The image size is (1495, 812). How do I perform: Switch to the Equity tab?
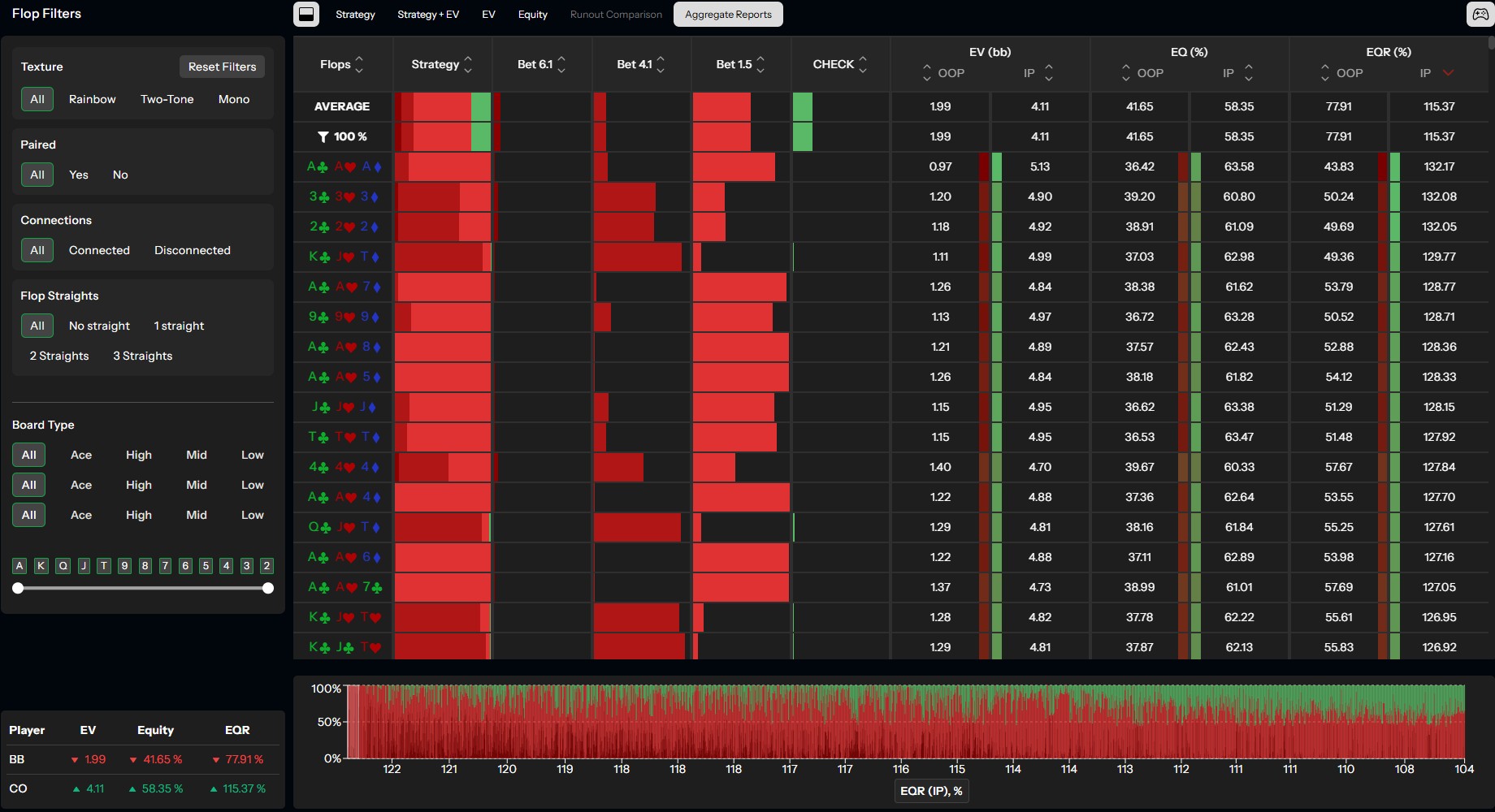click(x=532, y=14)
